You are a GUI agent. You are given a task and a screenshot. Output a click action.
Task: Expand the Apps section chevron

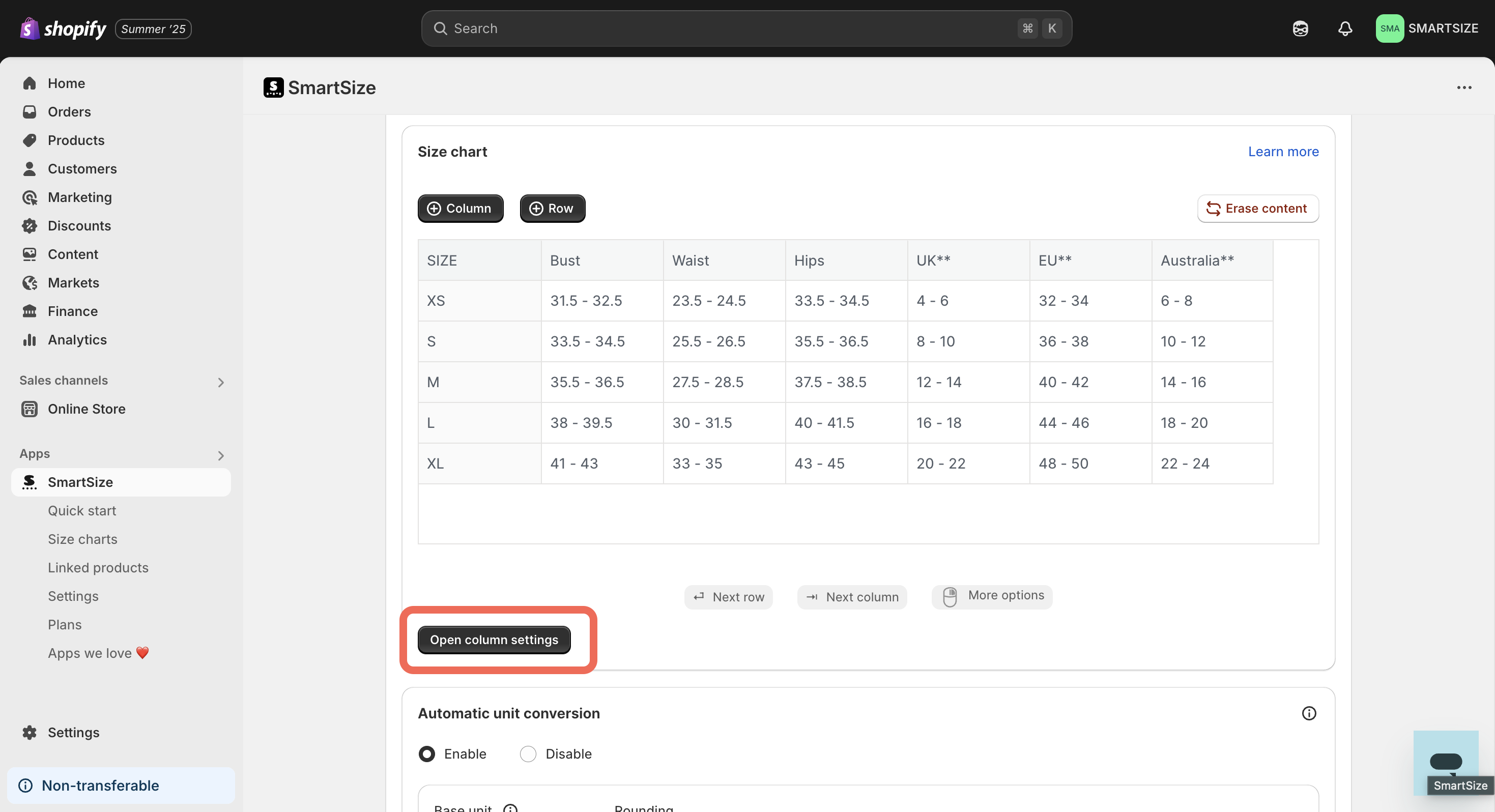220,456
